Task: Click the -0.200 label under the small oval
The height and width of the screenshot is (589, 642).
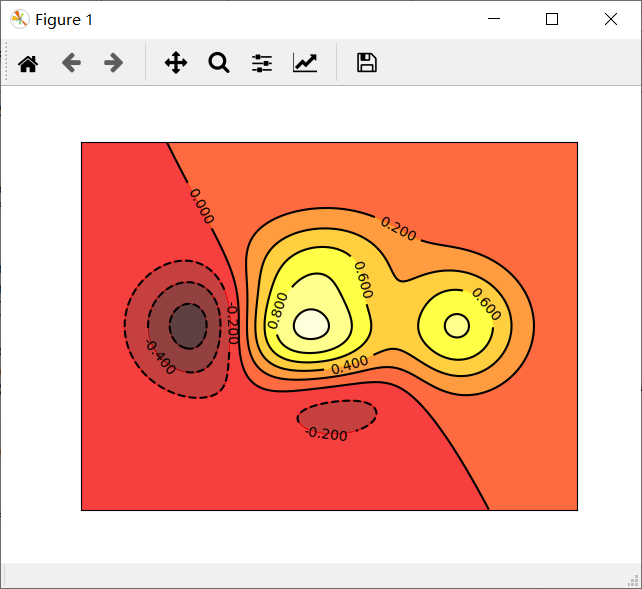Action: (327, 433)
